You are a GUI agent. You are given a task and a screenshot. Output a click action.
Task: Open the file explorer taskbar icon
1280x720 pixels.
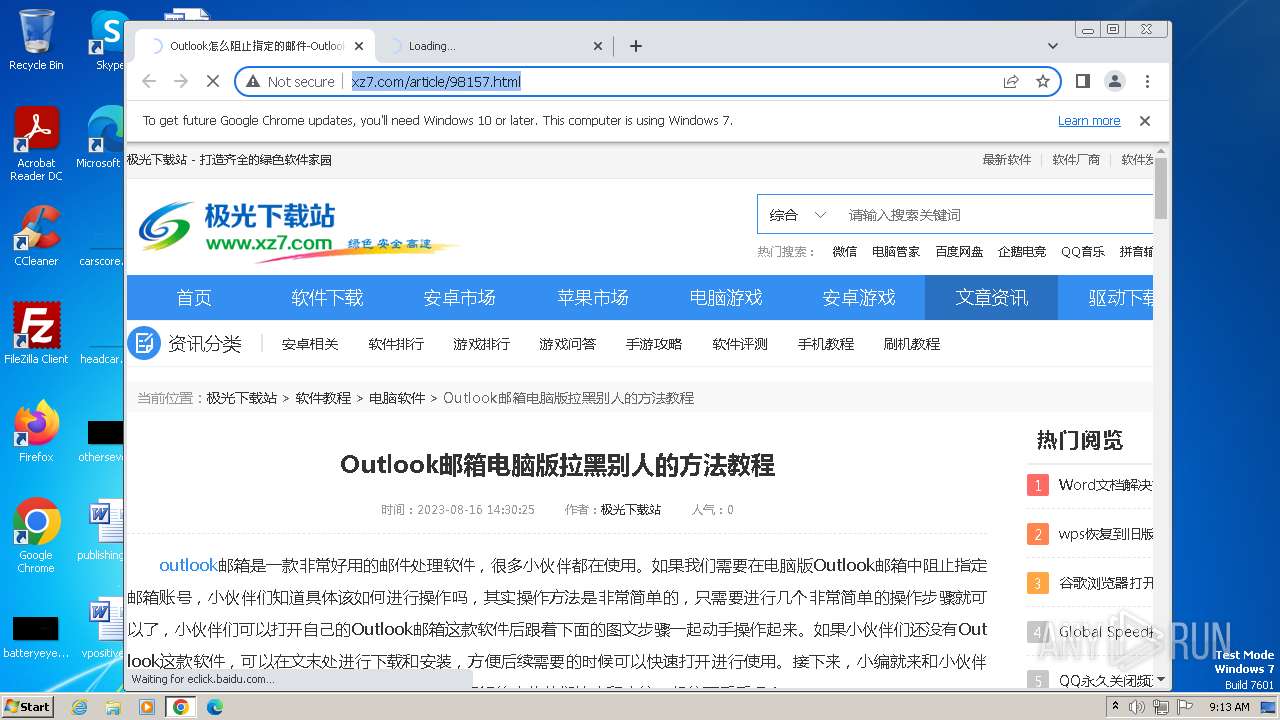(x=113, y=707)
